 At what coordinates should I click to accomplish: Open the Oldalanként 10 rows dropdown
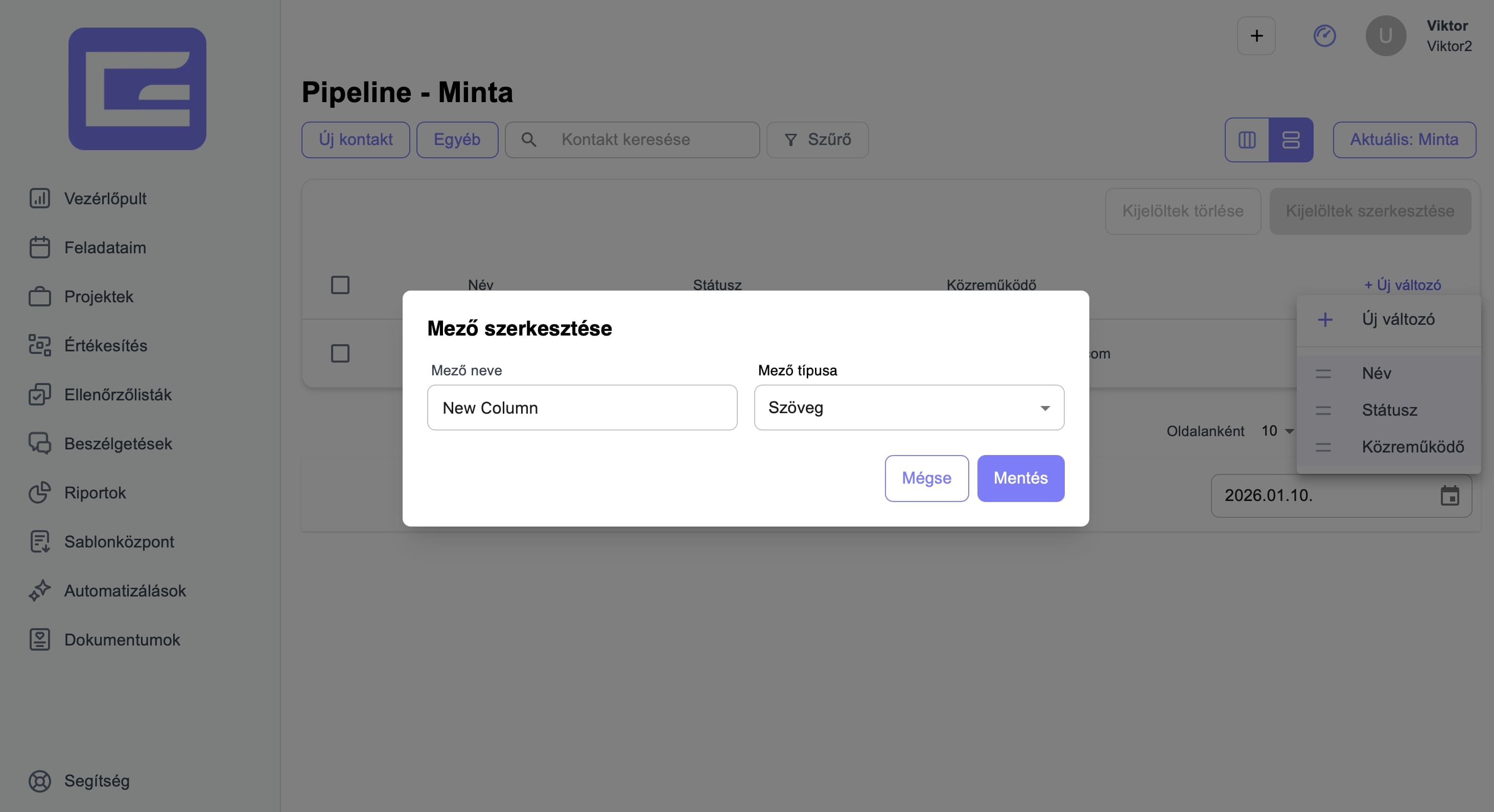click(1277, 431)
